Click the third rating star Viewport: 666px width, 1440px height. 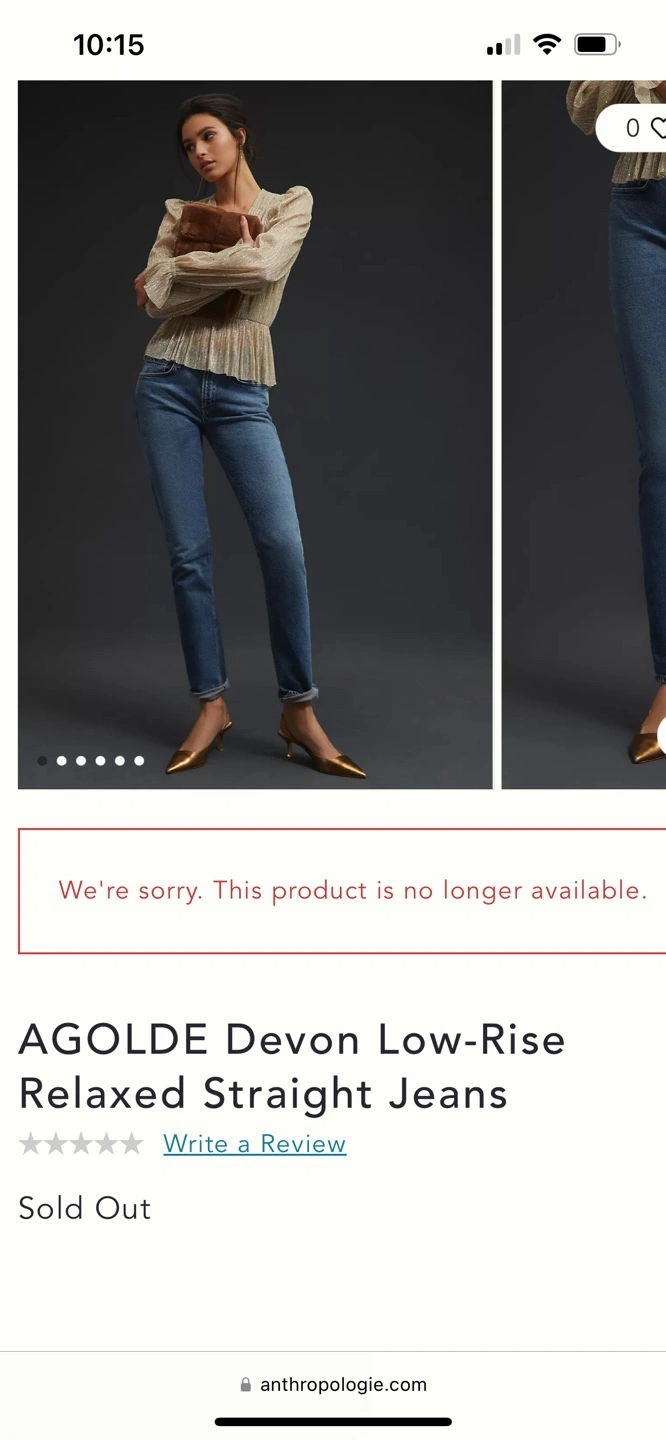(x=81, y=1144)
